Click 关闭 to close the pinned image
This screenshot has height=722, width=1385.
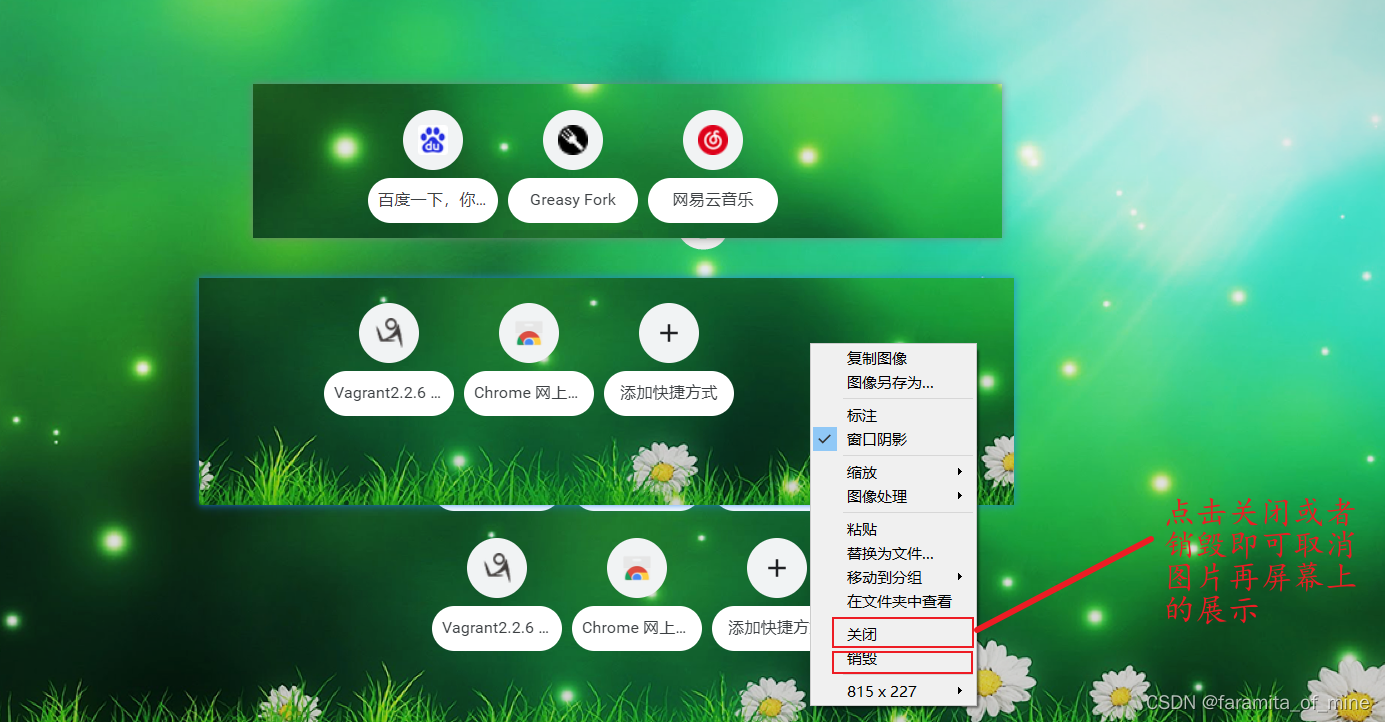(893, 634)
